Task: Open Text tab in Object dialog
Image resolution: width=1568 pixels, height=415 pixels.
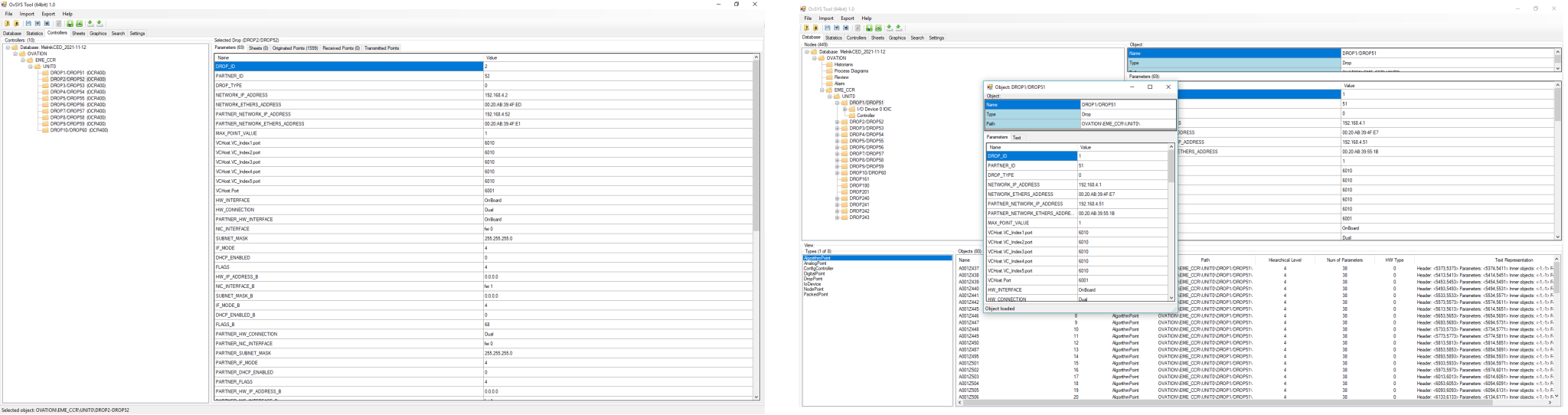Action: (x=1017, y=138)
